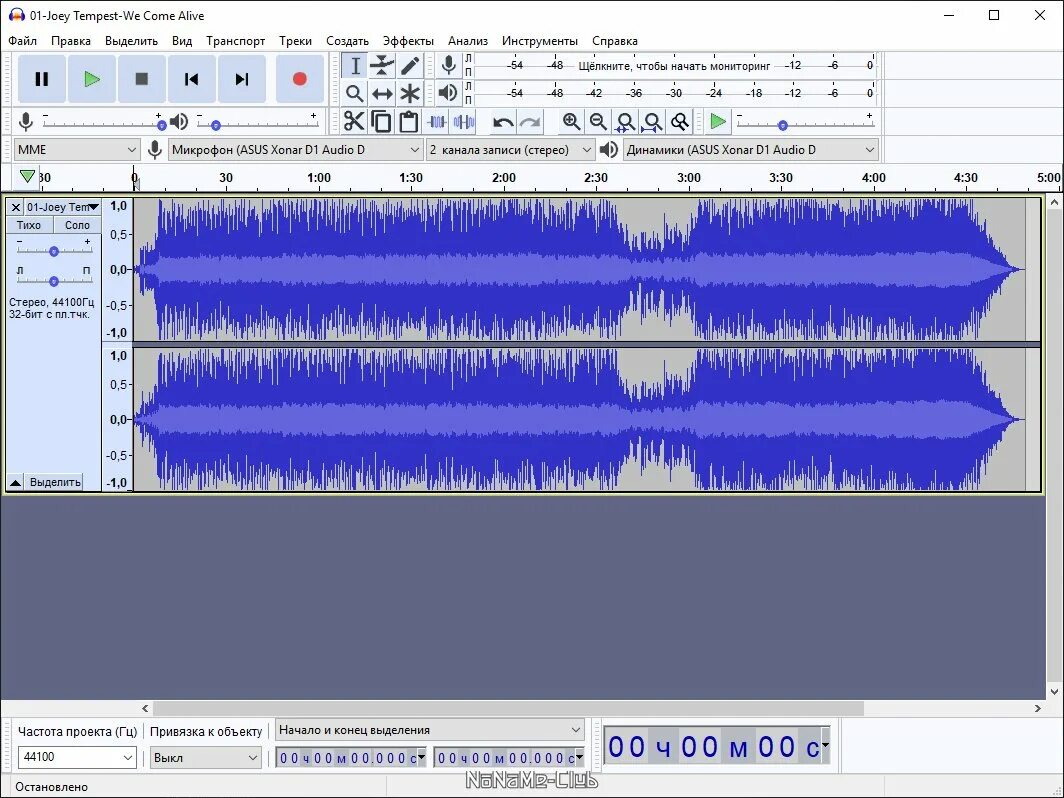The width and height of the screenshot is (1064, 798).
Task: Activate the Multi-tool asterisk icon
Action: pyautogui.click(x=410, y=94)
